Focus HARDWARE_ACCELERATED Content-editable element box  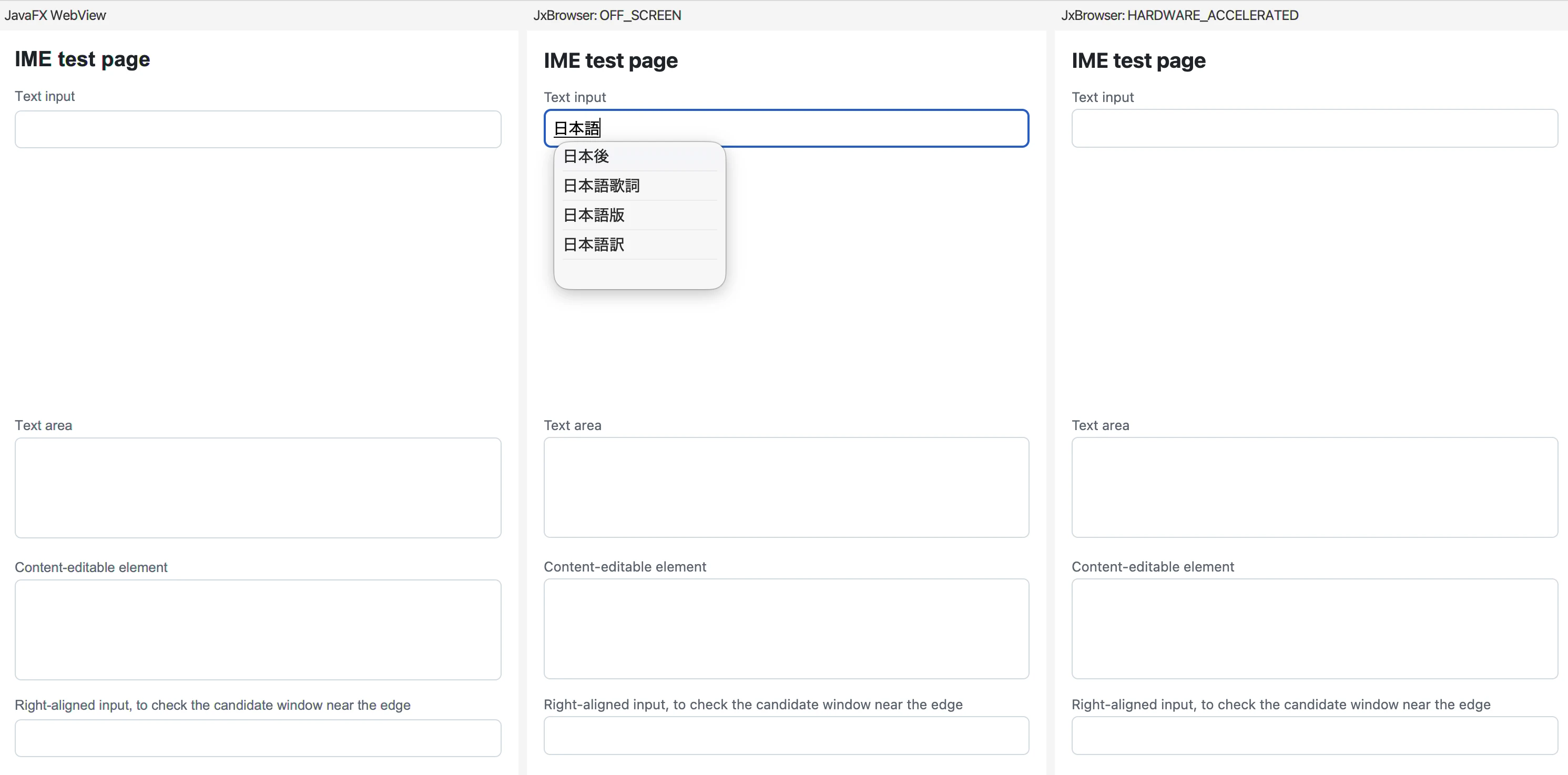point(1314,629)
